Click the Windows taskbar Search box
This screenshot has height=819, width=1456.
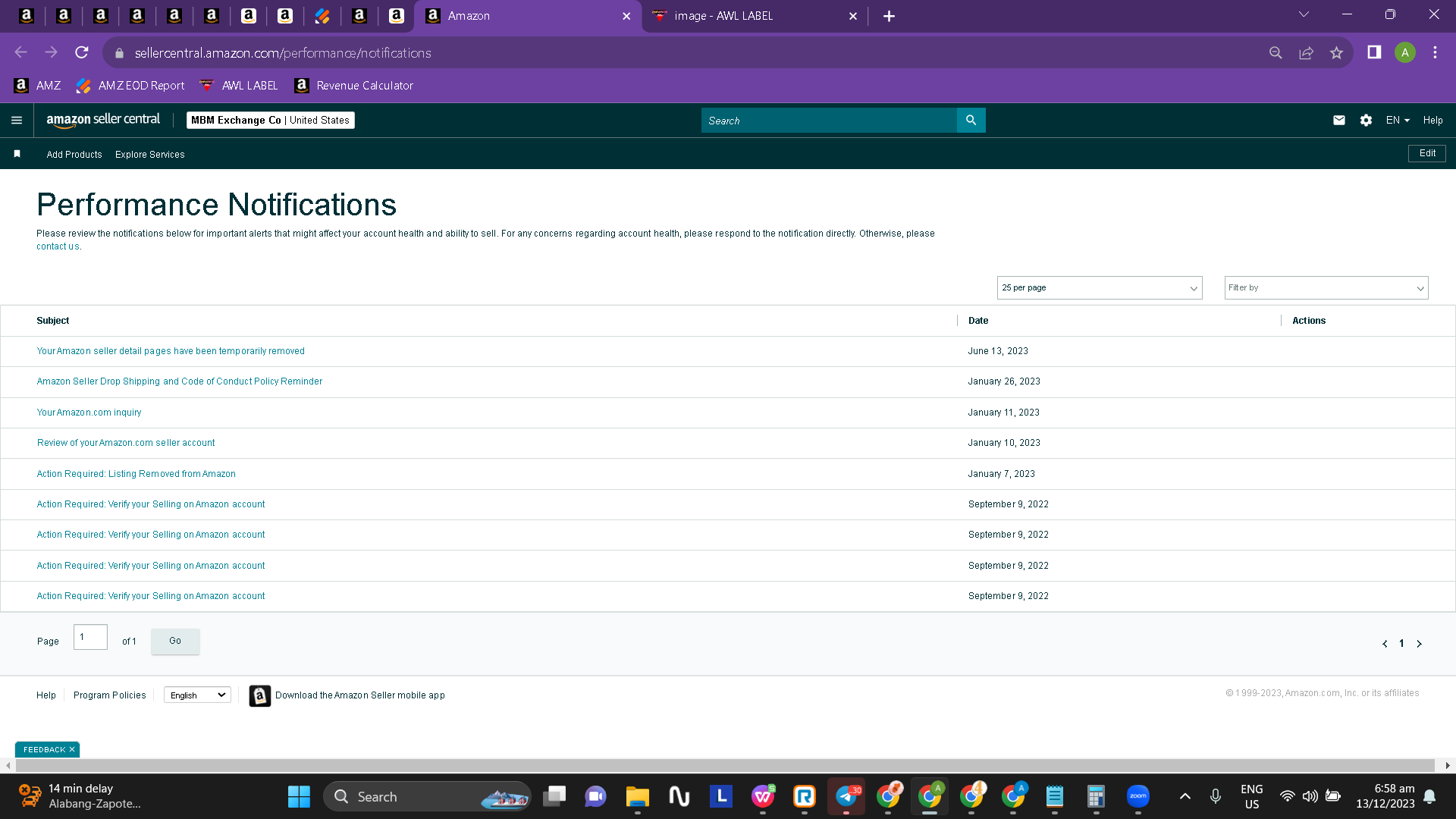(x=428, y=796)
